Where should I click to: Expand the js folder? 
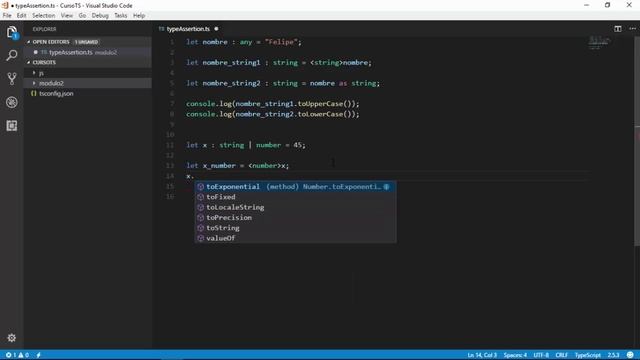pos(88,73)
